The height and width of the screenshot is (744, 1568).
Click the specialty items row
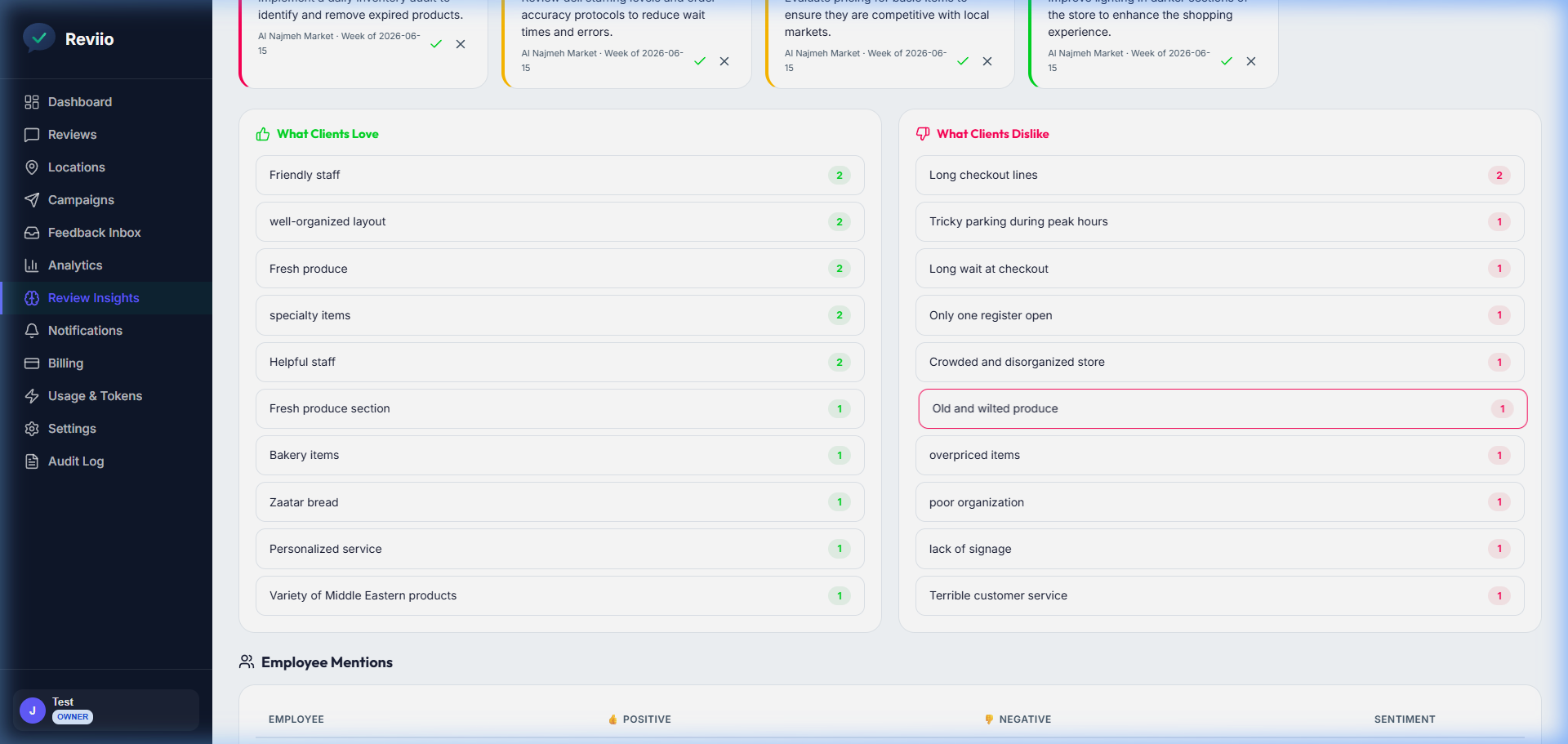560,315
